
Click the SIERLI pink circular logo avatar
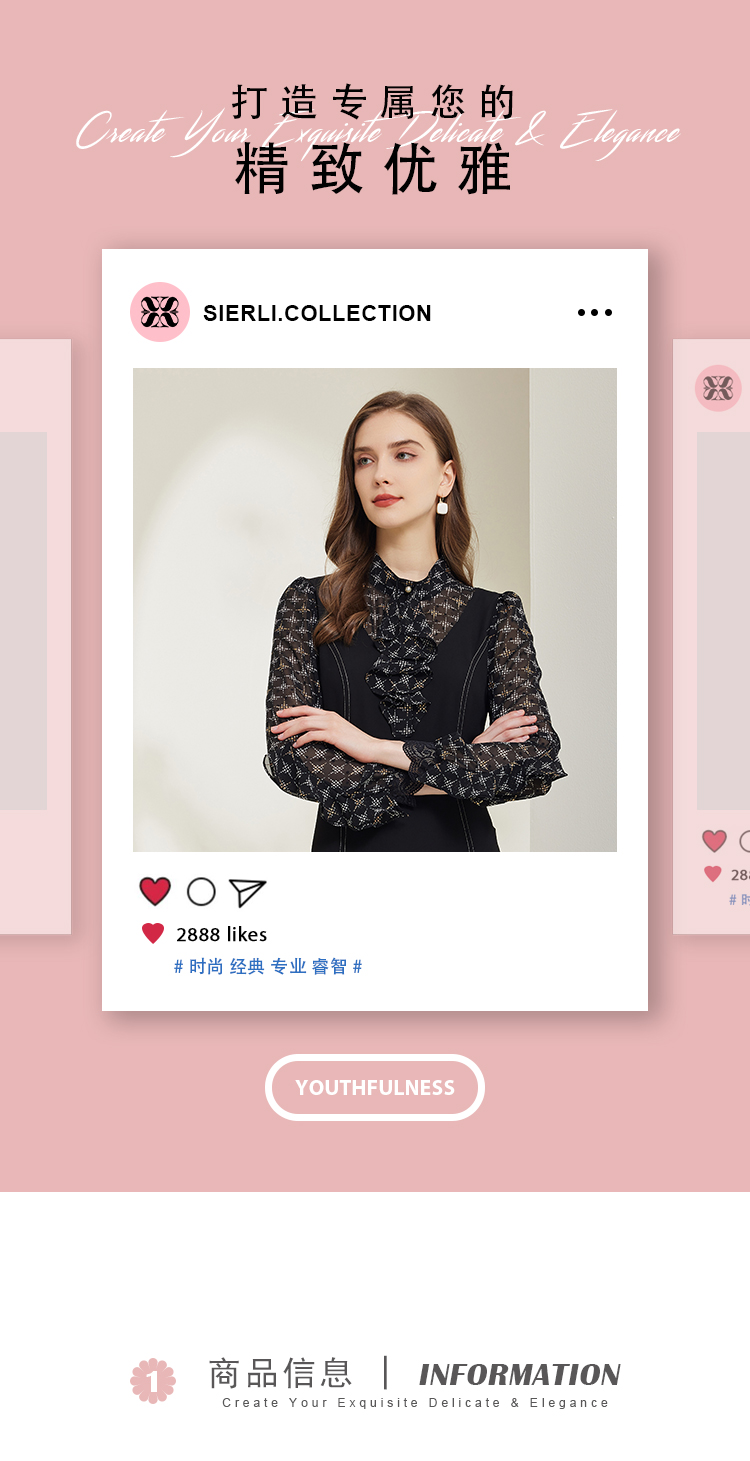click(160, 312)
